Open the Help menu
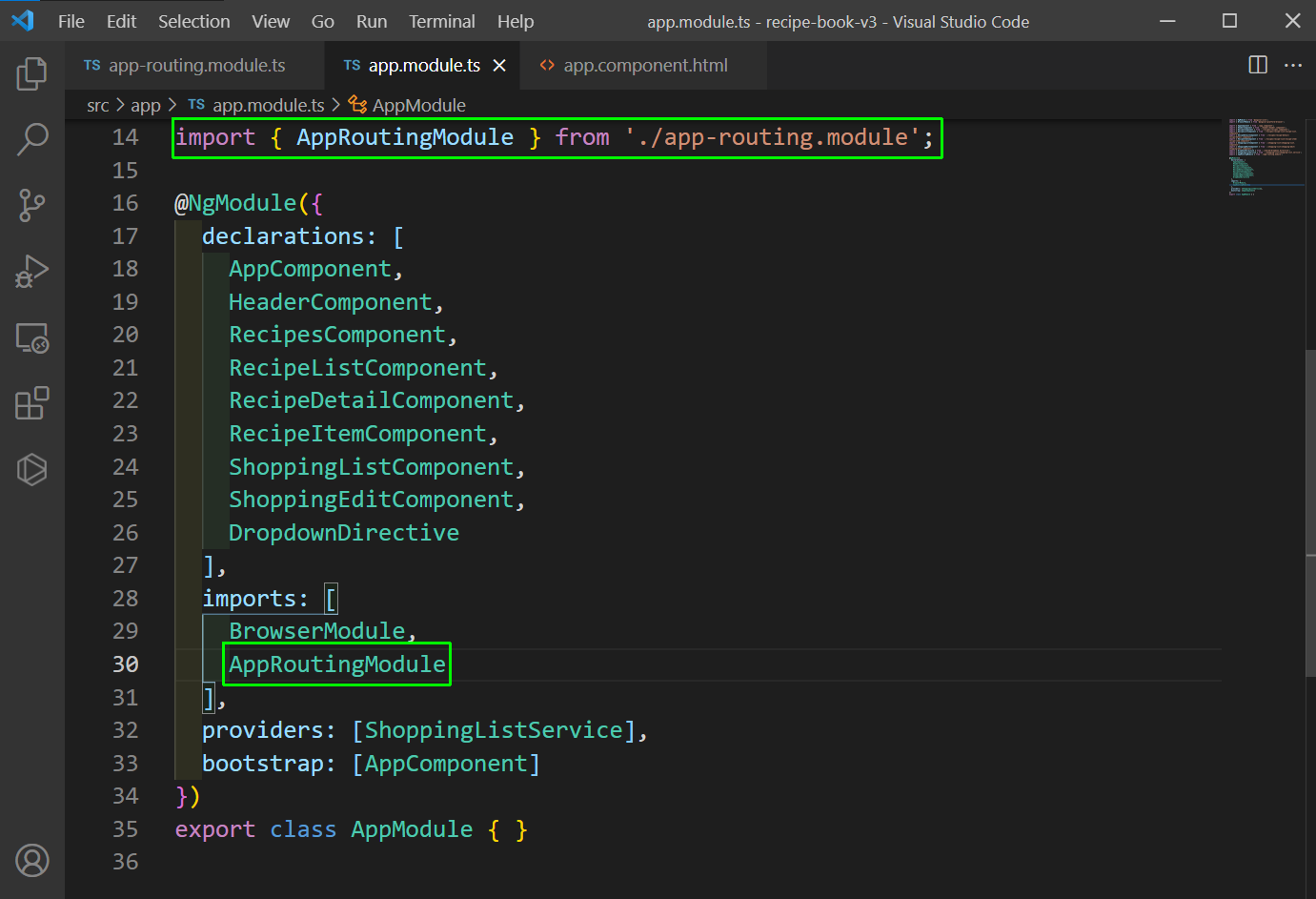Viewport: 1316px width, 899px height. tap(516, 21)
